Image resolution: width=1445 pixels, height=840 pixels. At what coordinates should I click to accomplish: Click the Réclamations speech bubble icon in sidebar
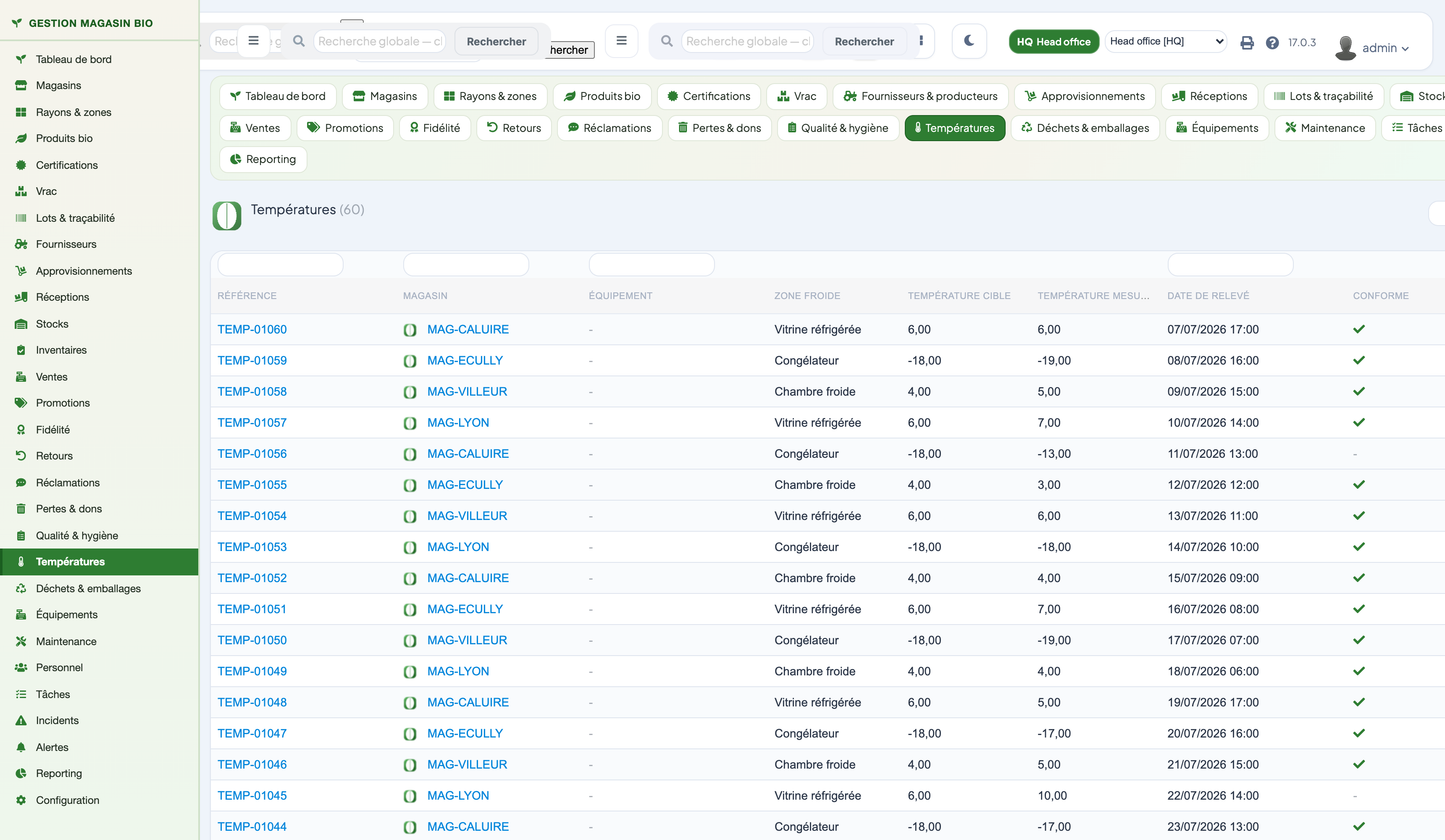(x=20, y=482)
